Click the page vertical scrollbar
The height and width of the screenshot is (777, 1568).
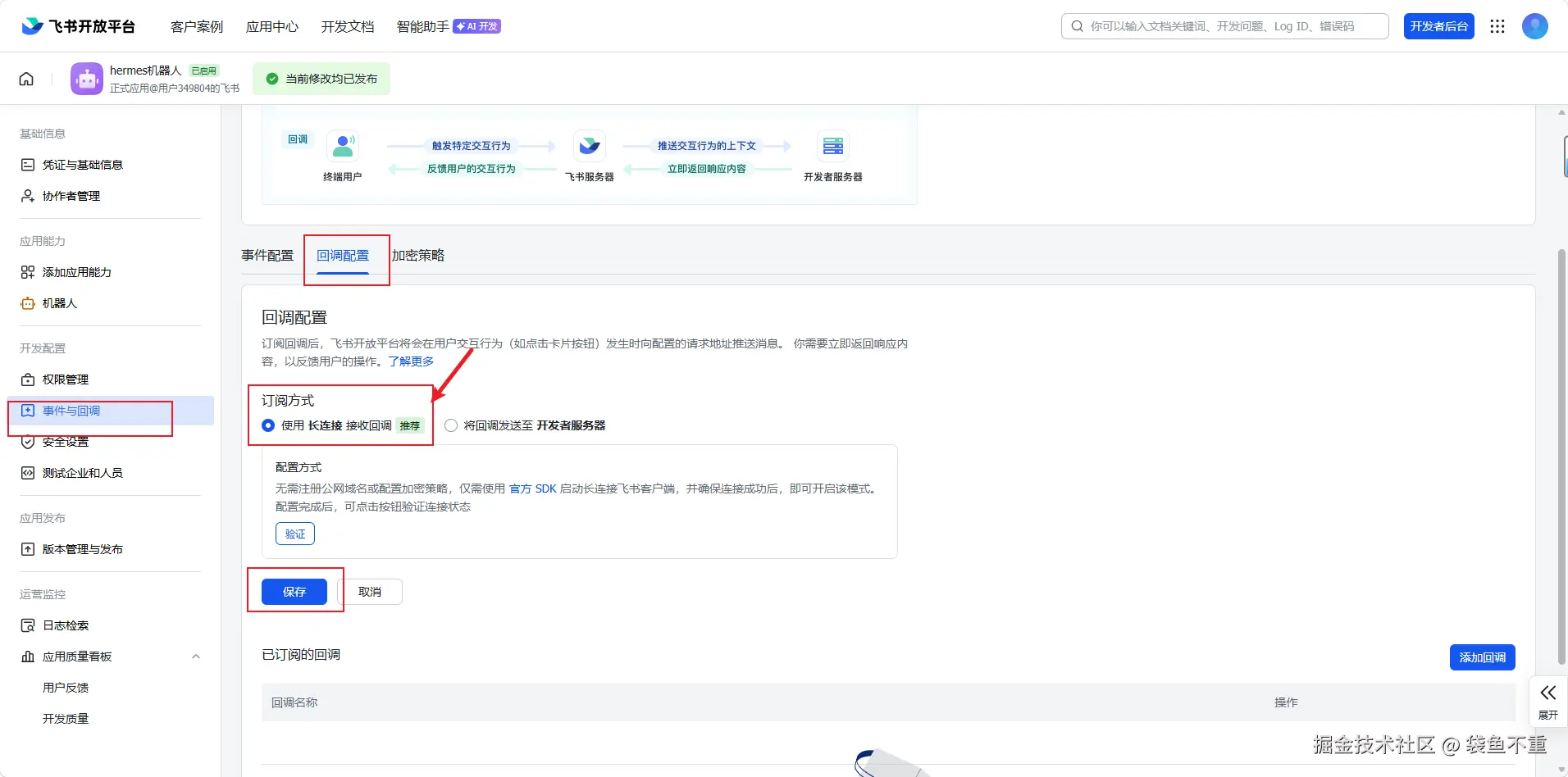pos(1561,456)
